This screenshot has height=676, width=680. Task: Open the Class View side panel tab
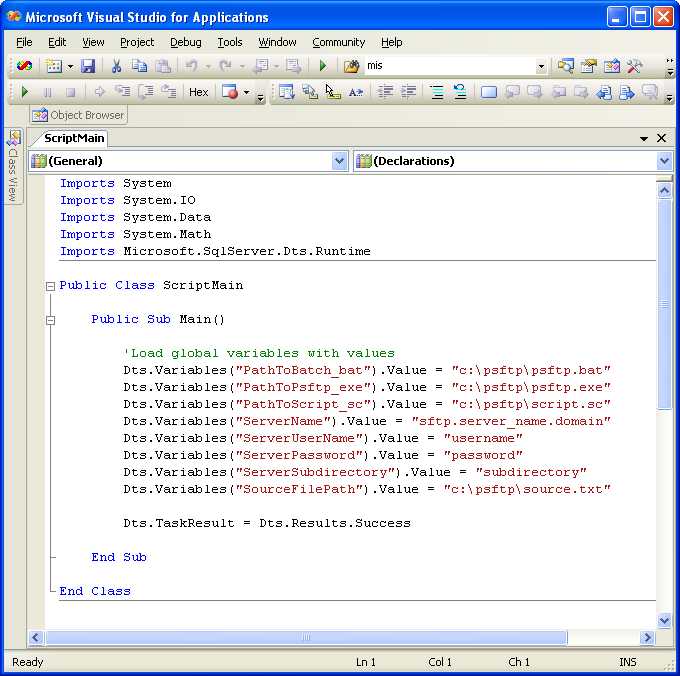(x=13, y=166)
